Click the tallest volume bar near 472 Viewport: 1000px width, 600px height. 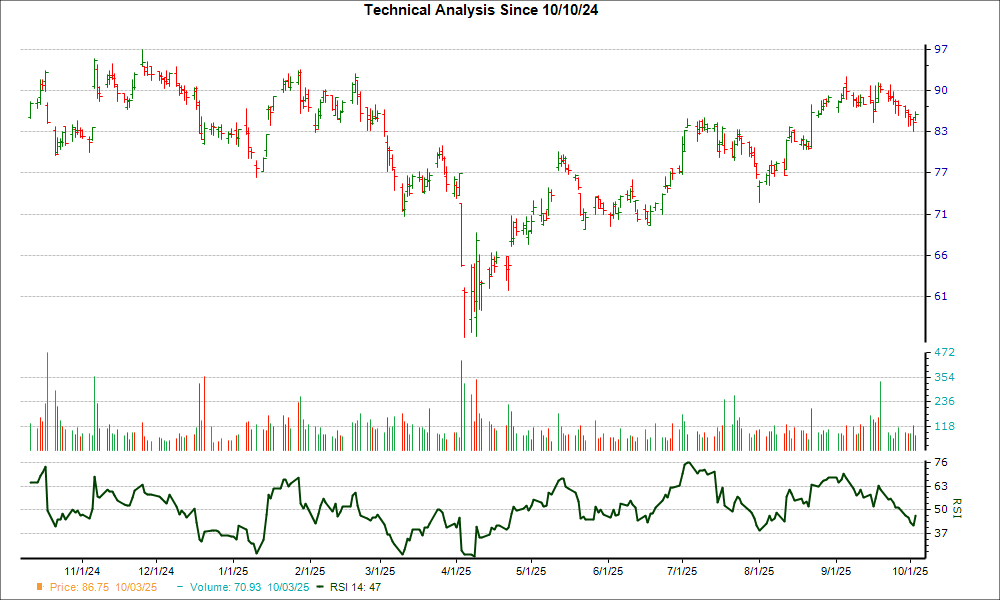pyautogui.click(x=47, y=400)
